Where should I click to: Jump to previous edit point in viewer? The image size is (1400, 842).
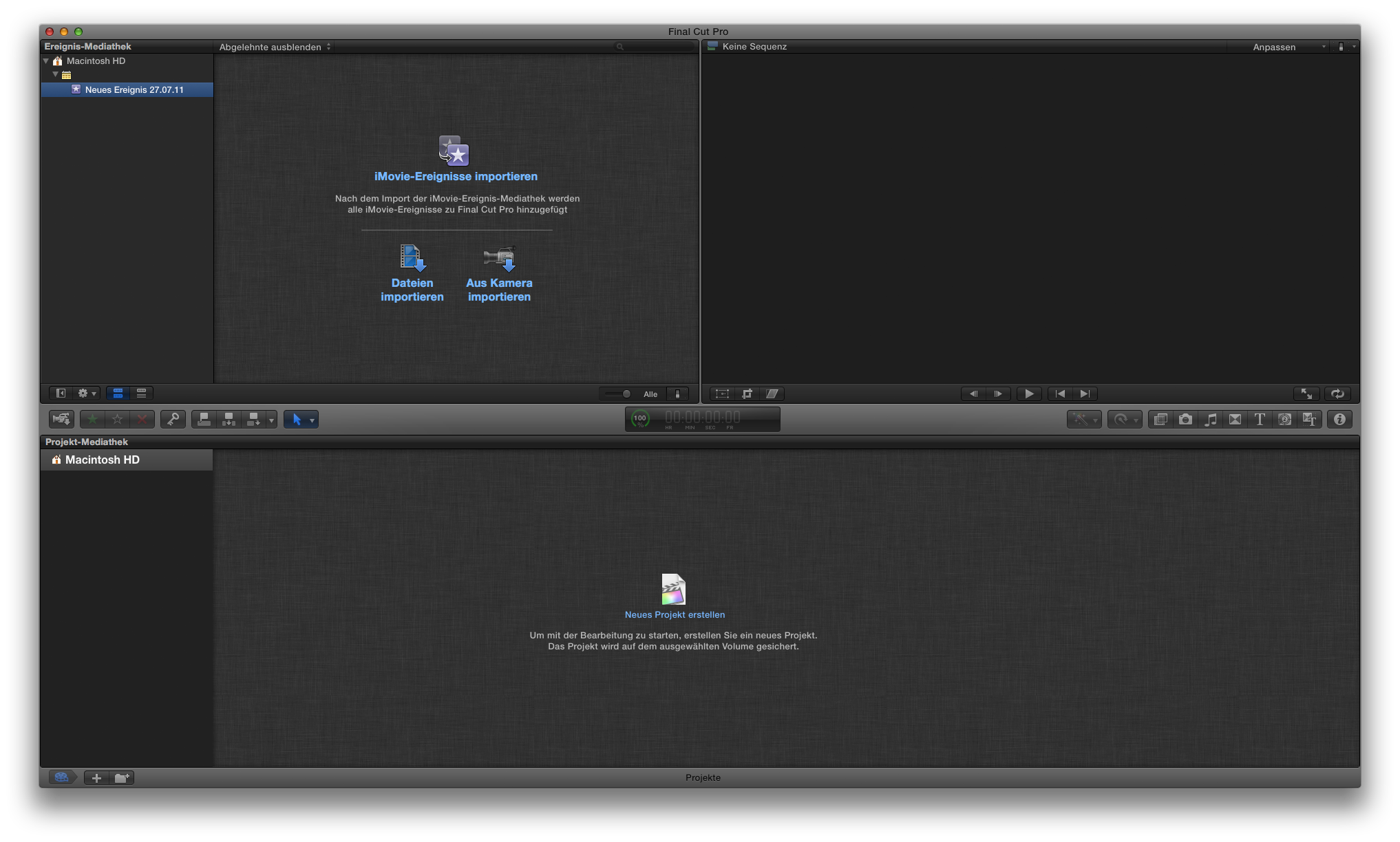[1060, 393]
